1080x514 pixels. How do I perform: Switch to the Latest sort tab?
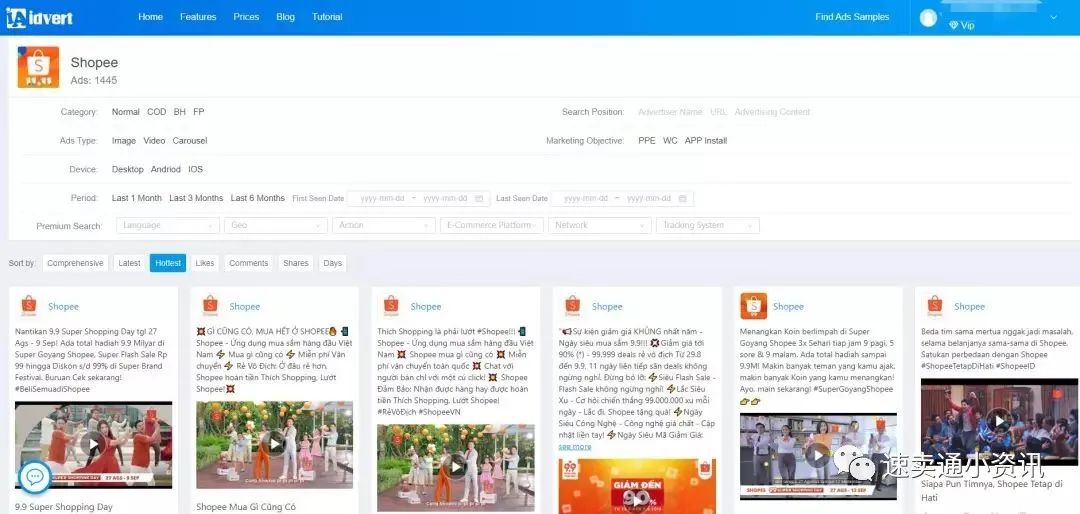pyautogui.click(x=129, y=263)
